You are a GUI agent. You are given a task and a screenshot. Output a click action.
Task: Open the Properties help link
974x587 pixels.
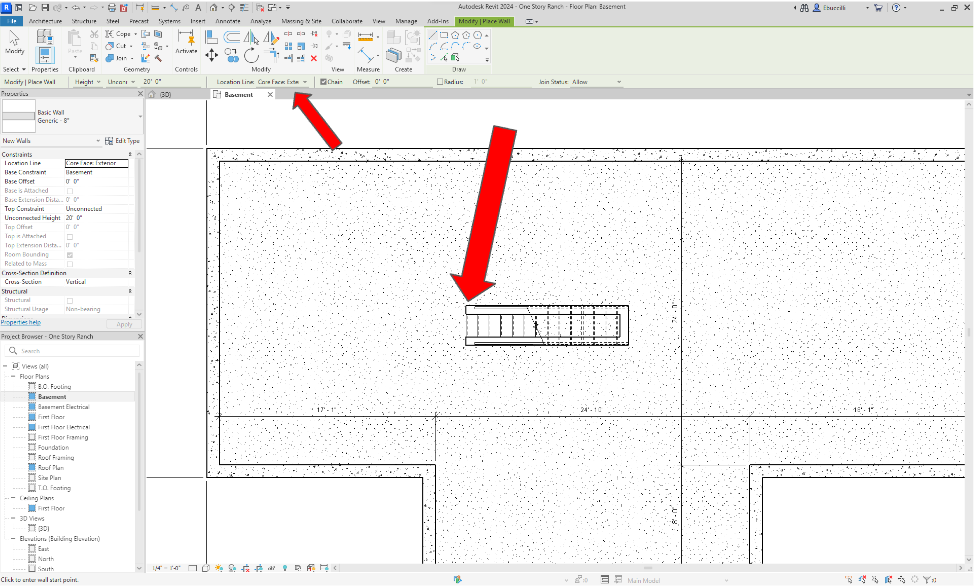pyautogui.click(x=20, y=321)
